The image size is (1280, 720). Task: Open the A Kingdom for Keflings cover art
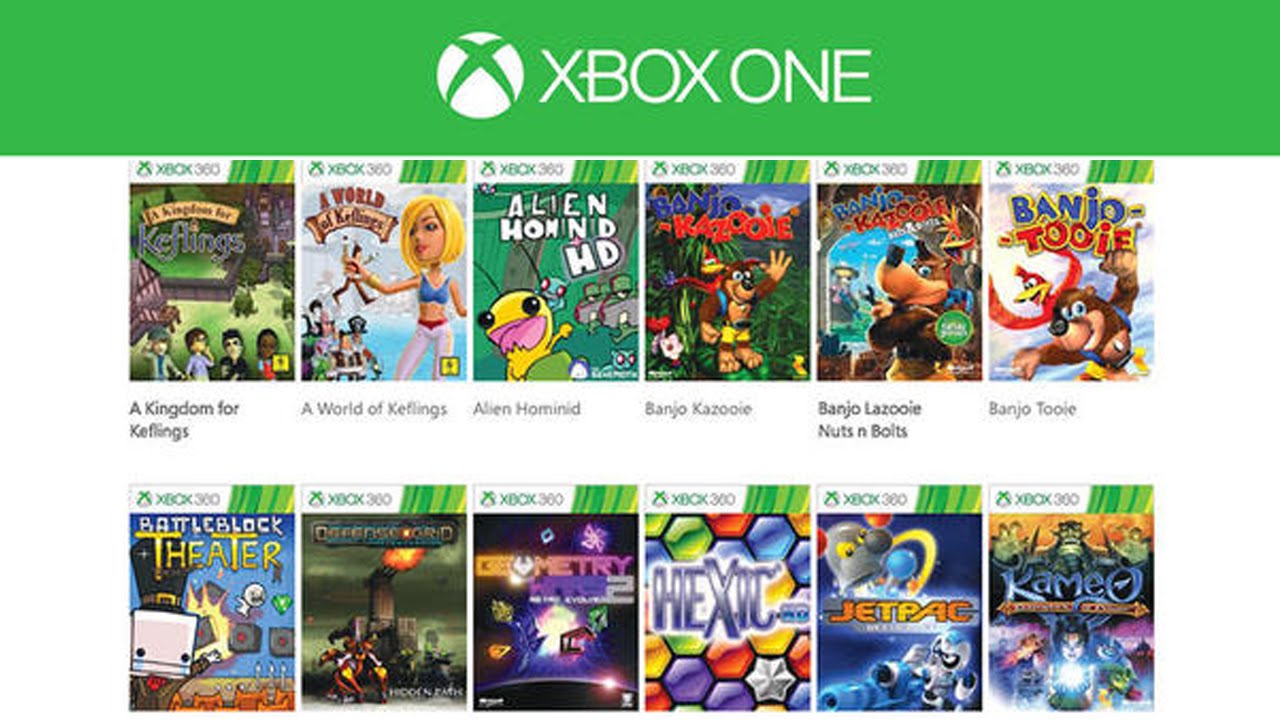212,270
